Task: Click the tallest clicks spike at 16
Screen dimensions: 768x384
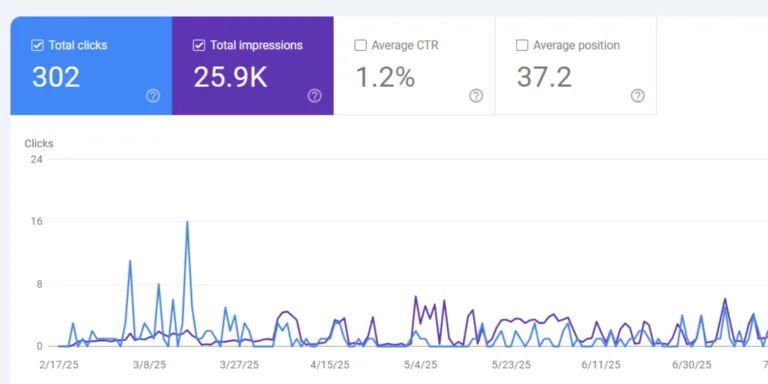Action: pyautogui.click(x=187, y=222)
